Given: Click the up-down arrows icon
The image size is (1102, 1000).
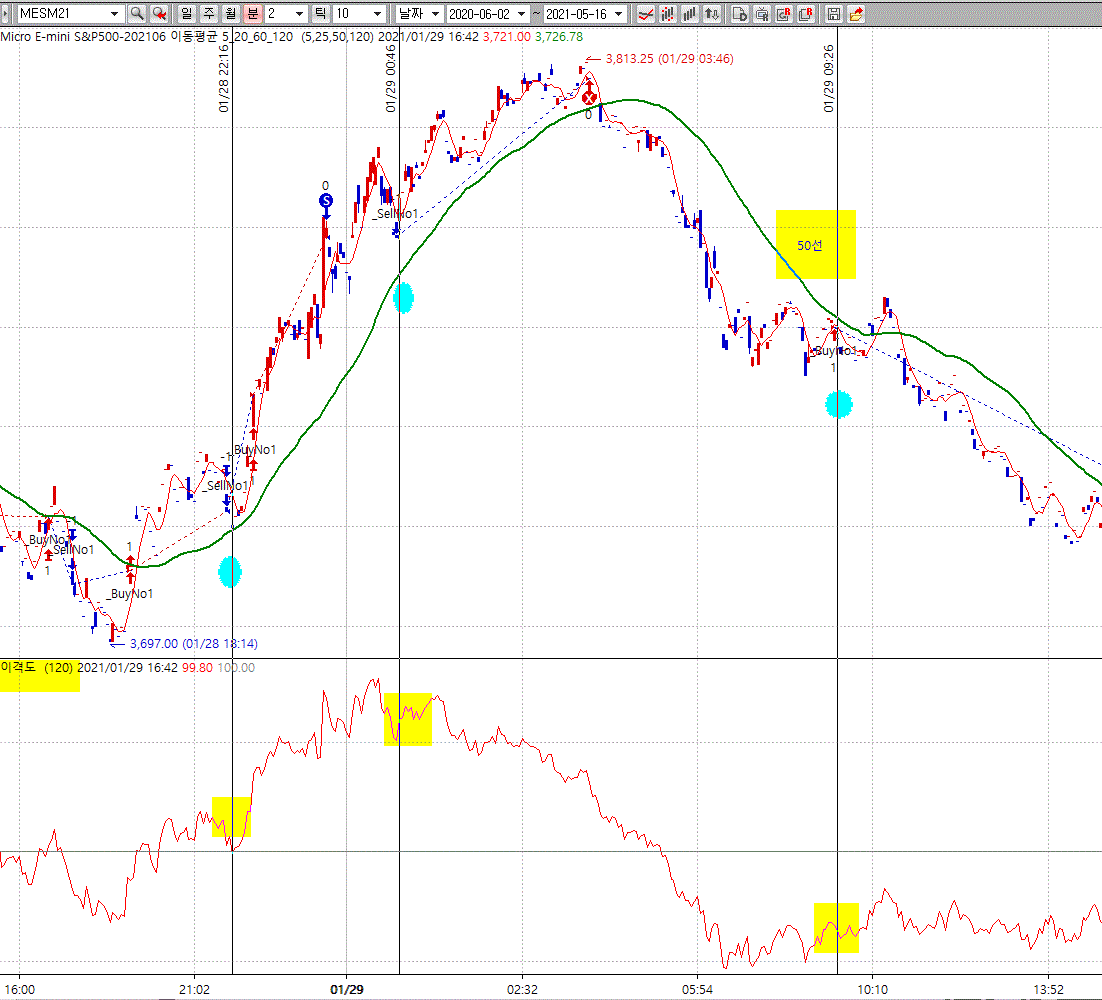Looking at the screenshot, I should point(712,14).
